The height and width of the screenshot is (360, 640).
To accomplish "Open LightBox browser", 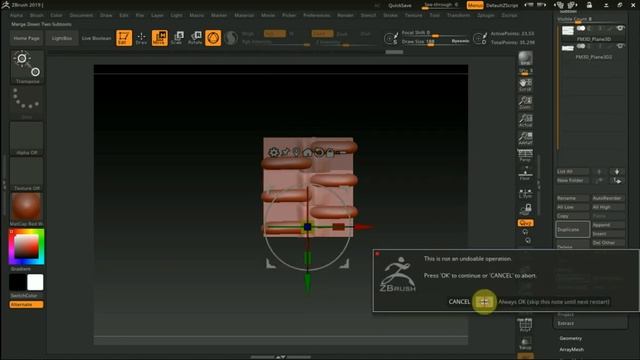I will 62,38.
